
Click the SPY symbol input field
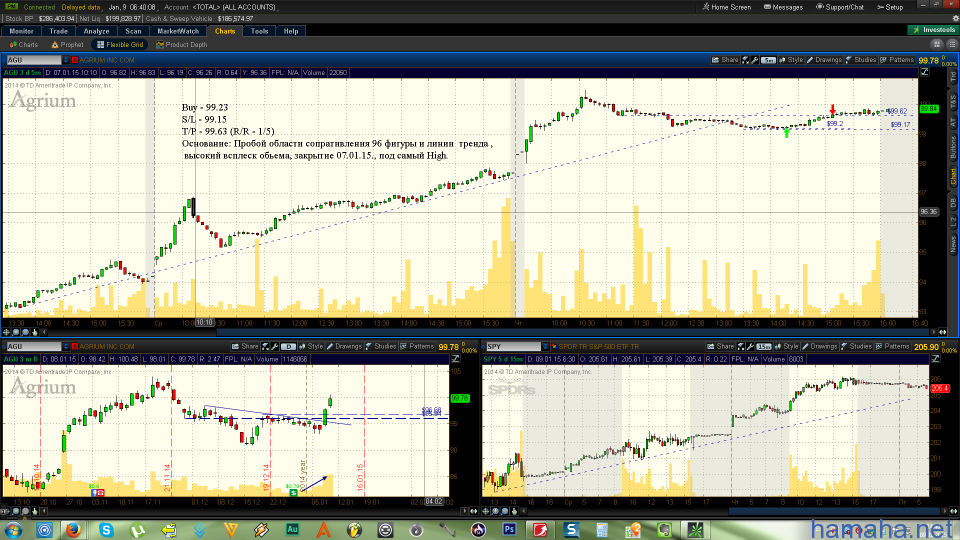point(514,347)
